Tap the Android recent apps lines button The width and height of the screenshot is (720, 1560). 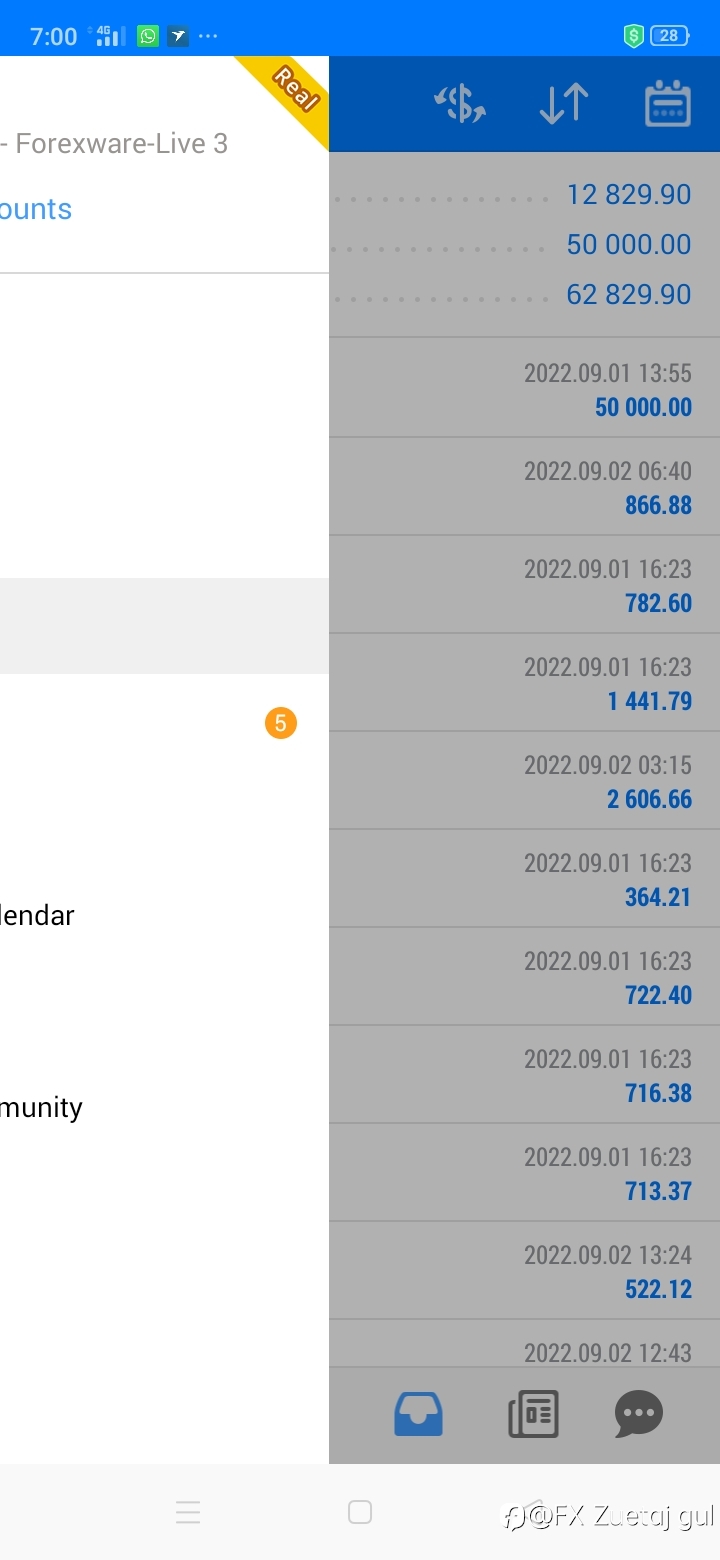click(188, 1512)
